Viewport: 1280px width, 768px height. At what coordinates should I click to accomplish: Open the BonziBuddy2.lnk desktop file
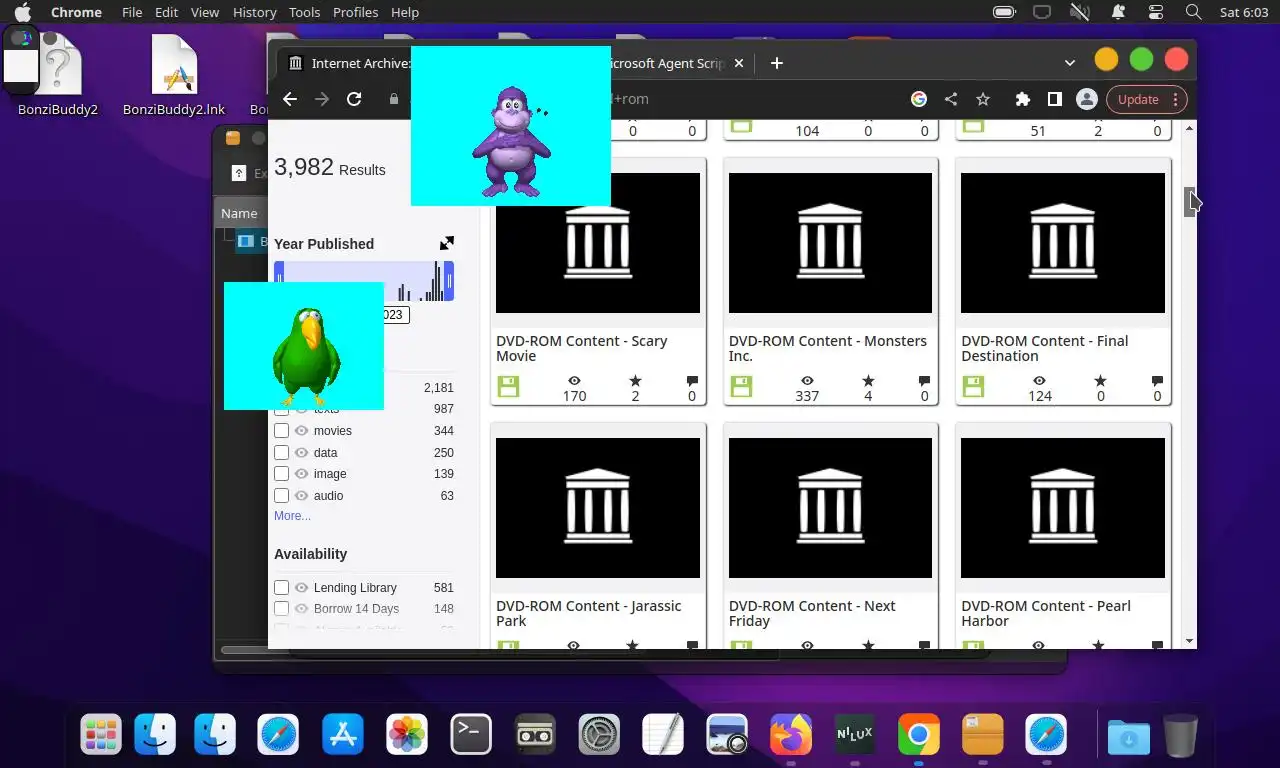pos(174,76)
